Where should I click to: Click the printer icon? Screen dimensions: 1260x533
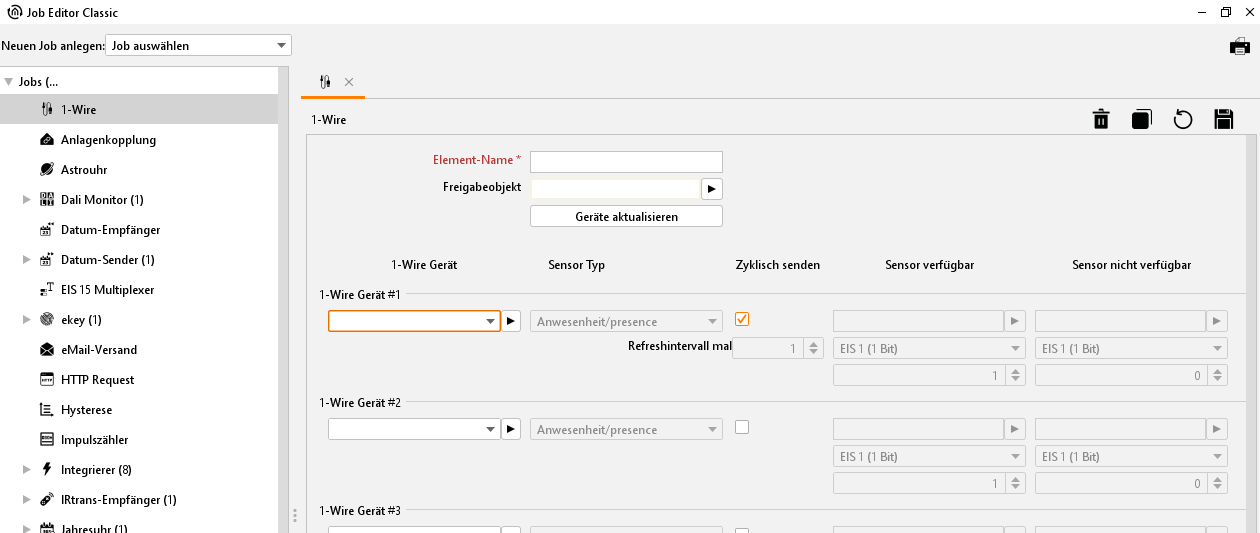[x=1240, y=46]
